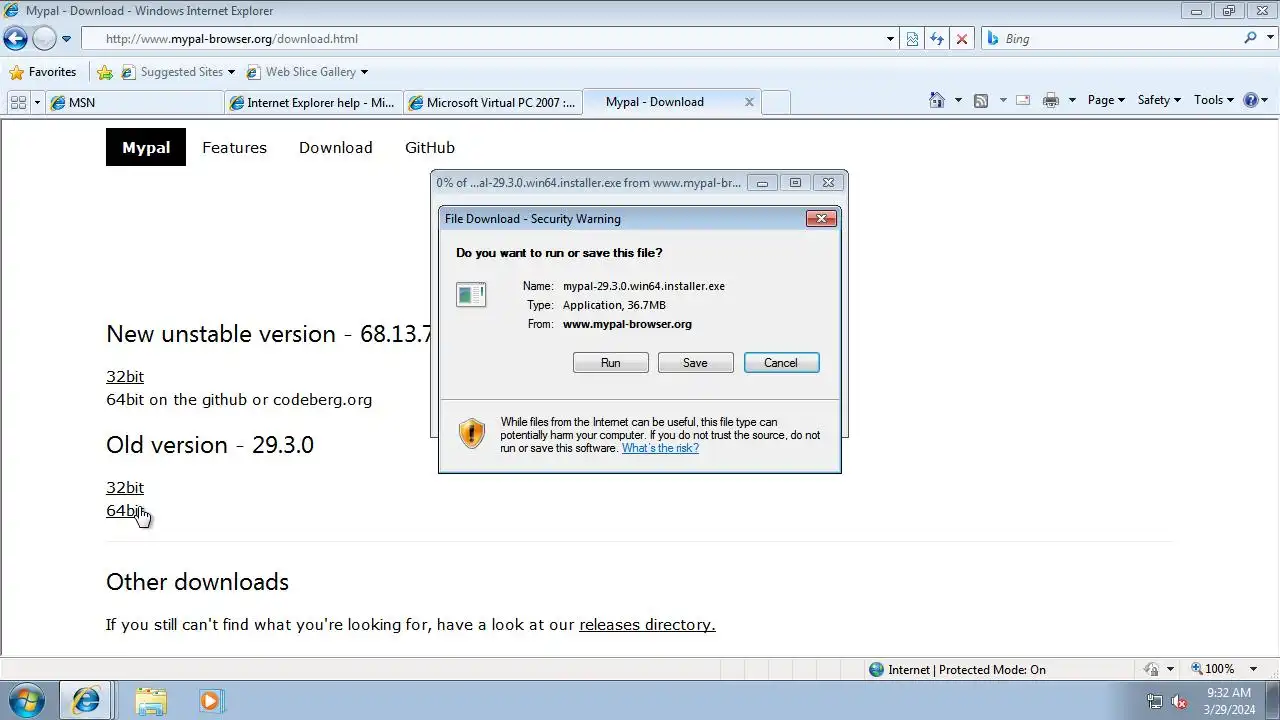Switch to Microsoft Virtual PC 2007 tab
This screenshot has width=1280, height=720.
[x=493, y=102]
